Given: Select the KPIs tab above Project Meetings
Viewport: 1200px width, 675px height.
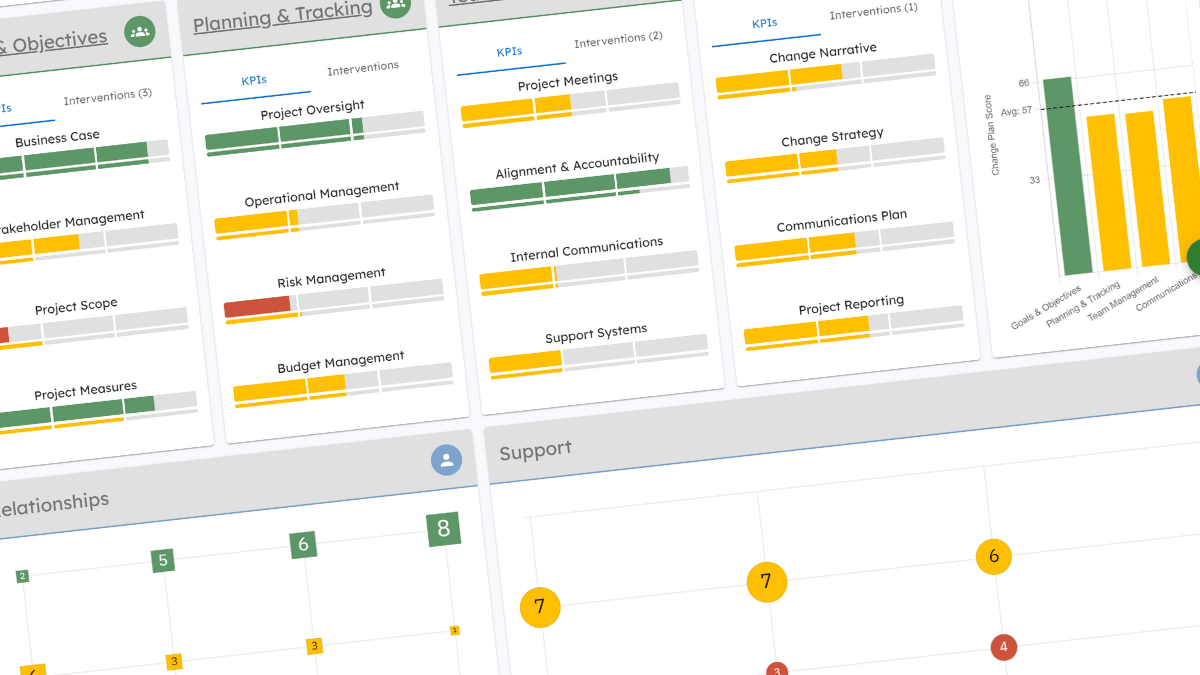Looking at the screenshot, I should [x=509, y=52].
